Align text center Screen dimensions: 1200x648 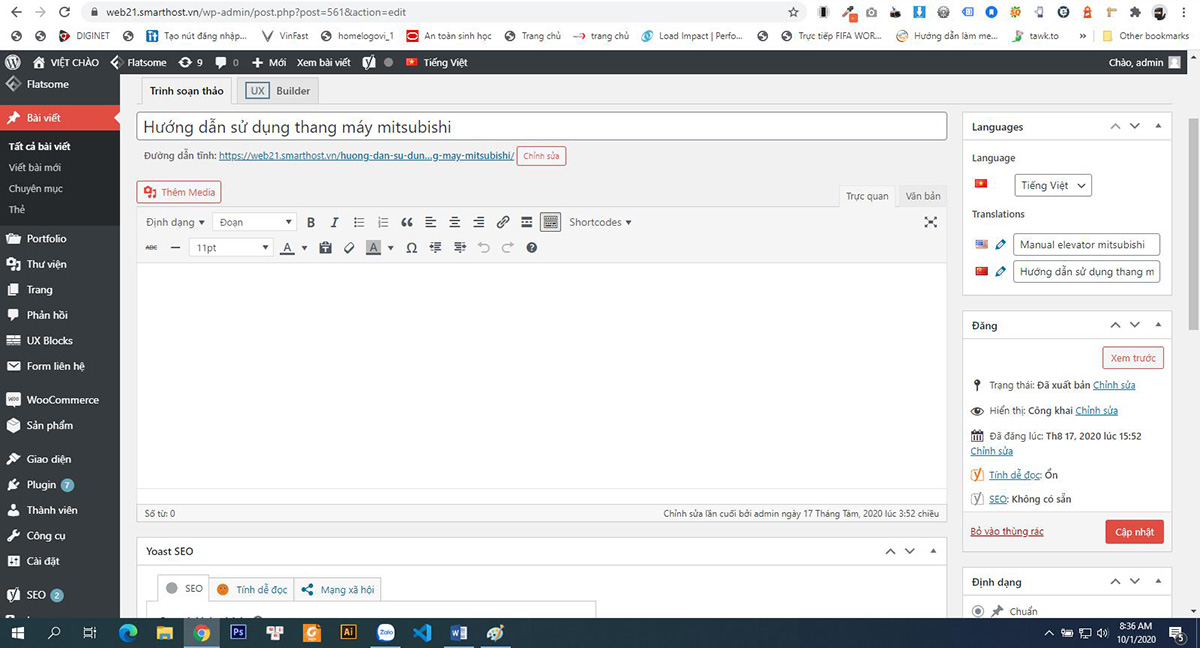point(455,222)
